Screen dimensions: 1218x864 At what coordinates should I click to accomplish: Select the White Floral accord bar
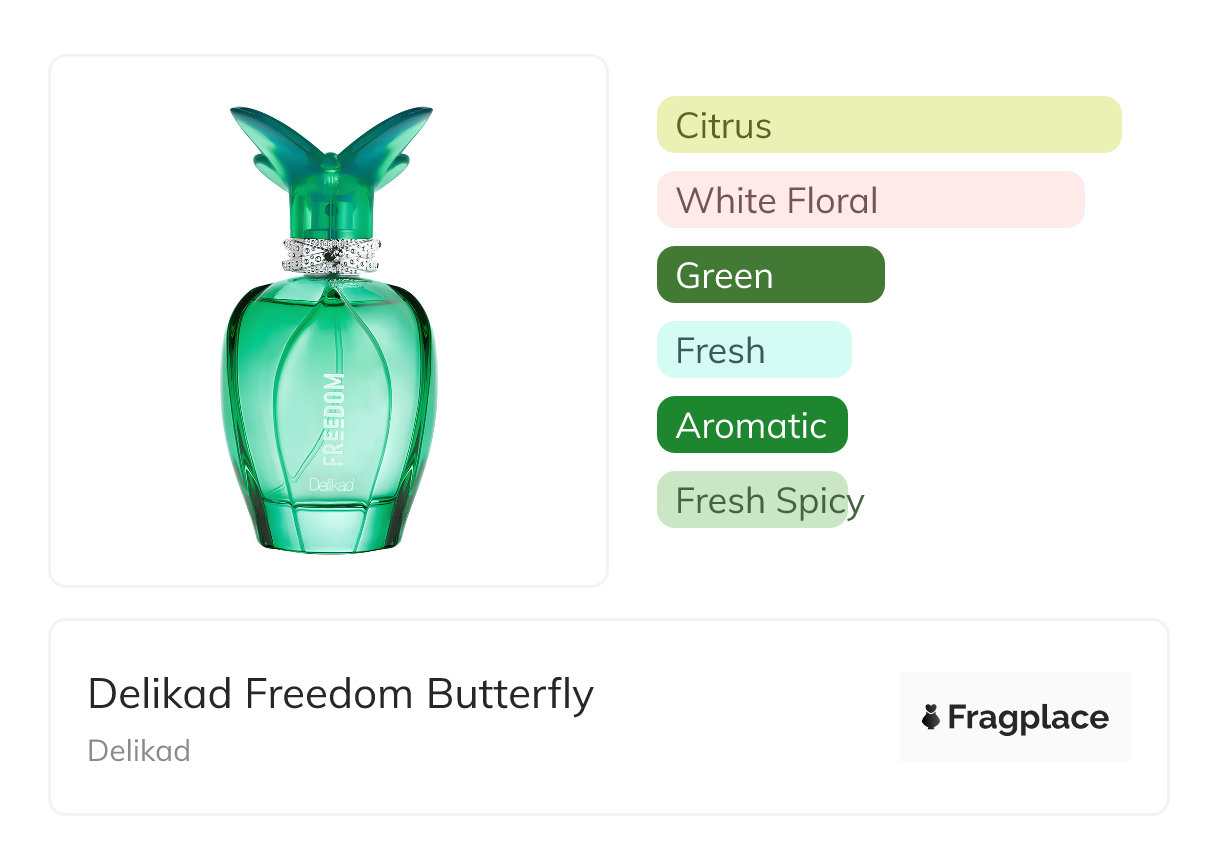pos(870,200)
